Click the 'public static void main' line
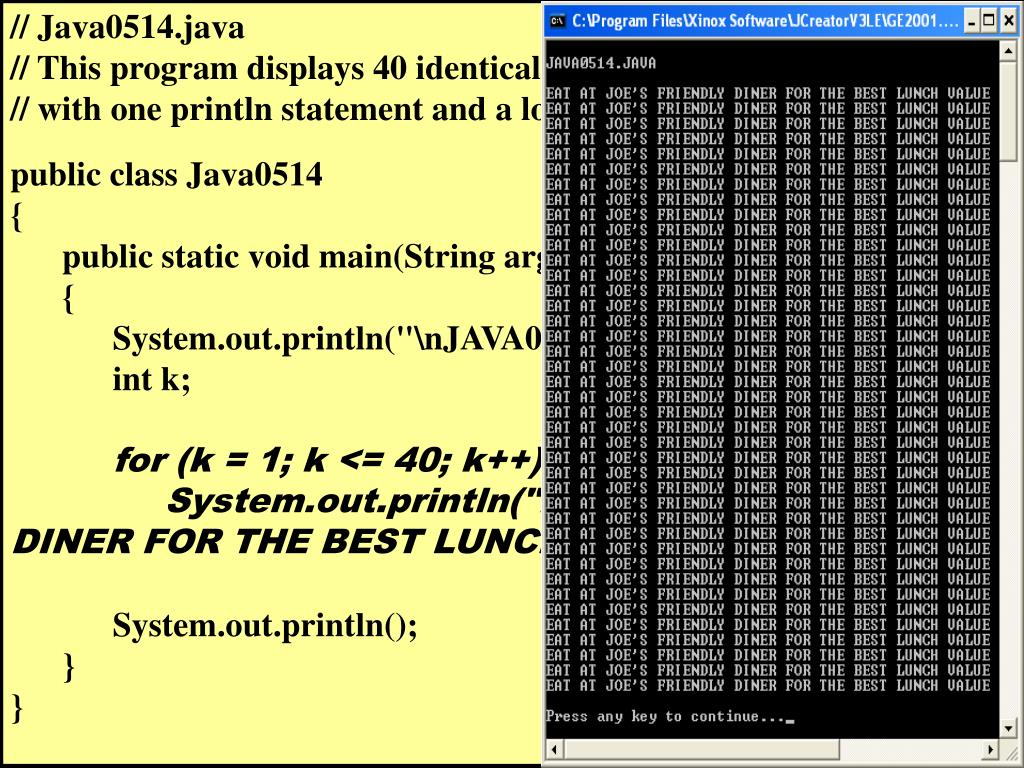The height and width of the screenshot is (768, 1024). pyautogui.click(x=302, y=258)
